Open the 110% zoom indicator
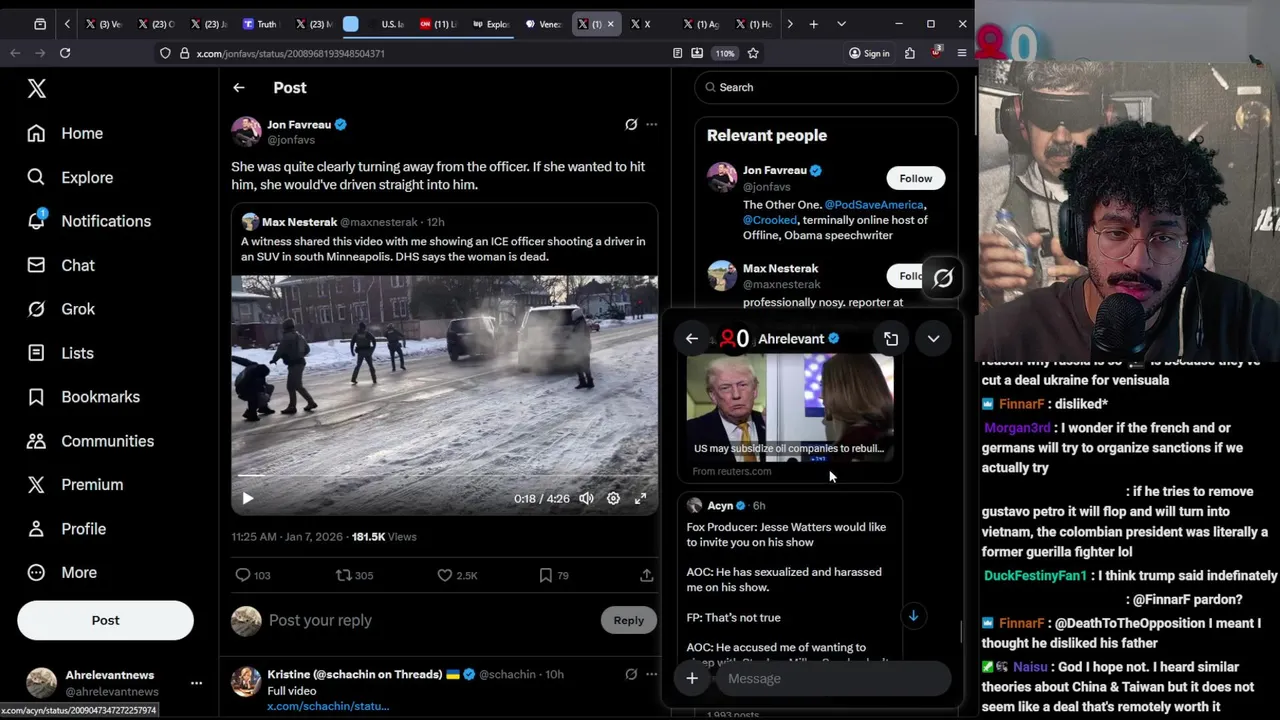1280x720 pixels. pos(724,53)
